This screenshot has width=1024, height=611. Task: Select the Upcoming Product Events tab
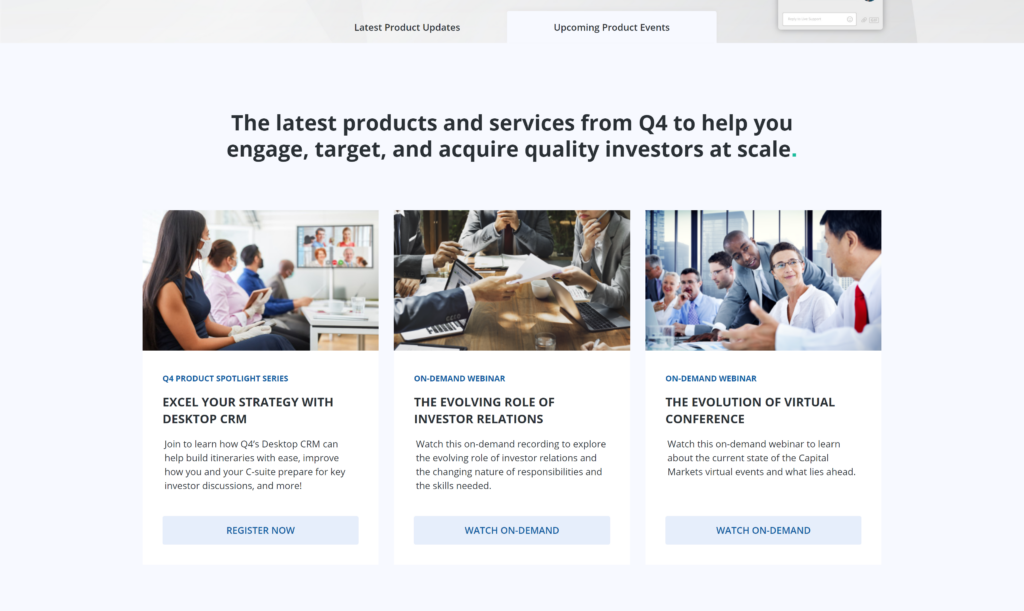[611, 27]
